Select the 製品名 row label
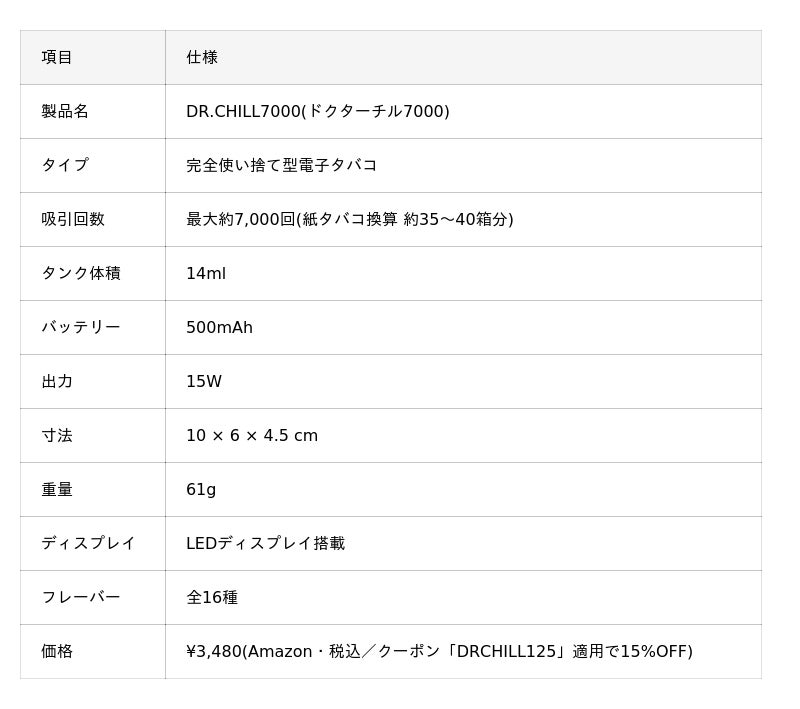Image resolution: width=800 pixels, height=709 pixels. coord(65,111)
